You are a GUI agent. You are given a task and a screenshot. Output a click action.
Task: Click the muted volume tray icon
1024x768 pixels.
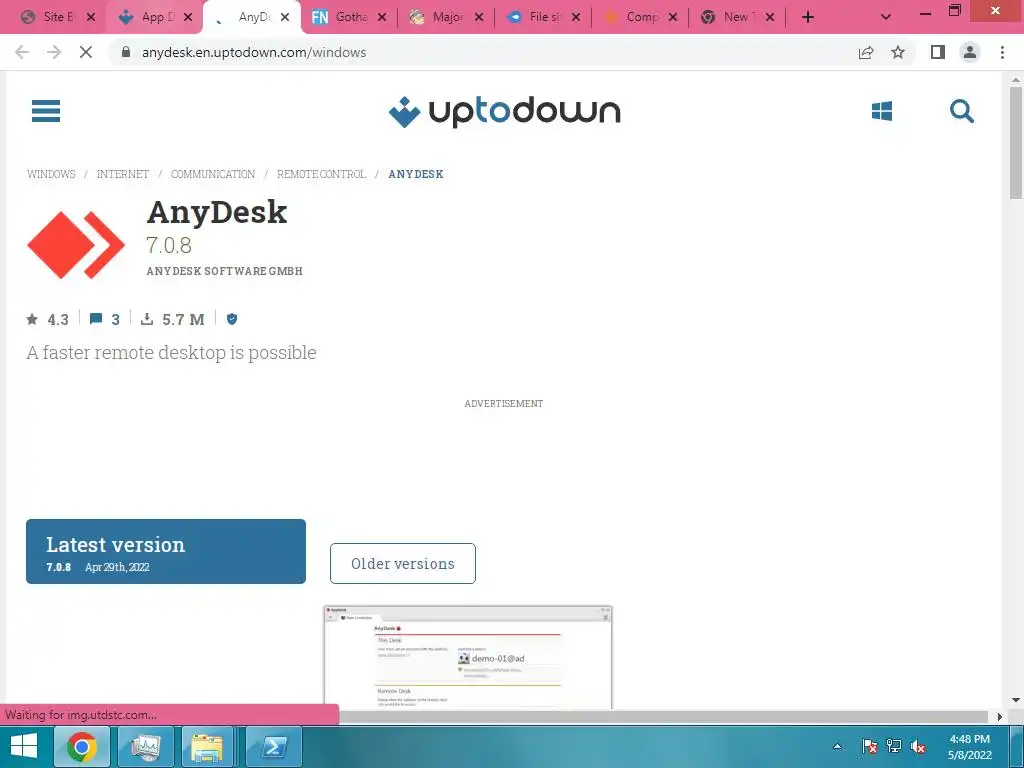coord(918,746)
